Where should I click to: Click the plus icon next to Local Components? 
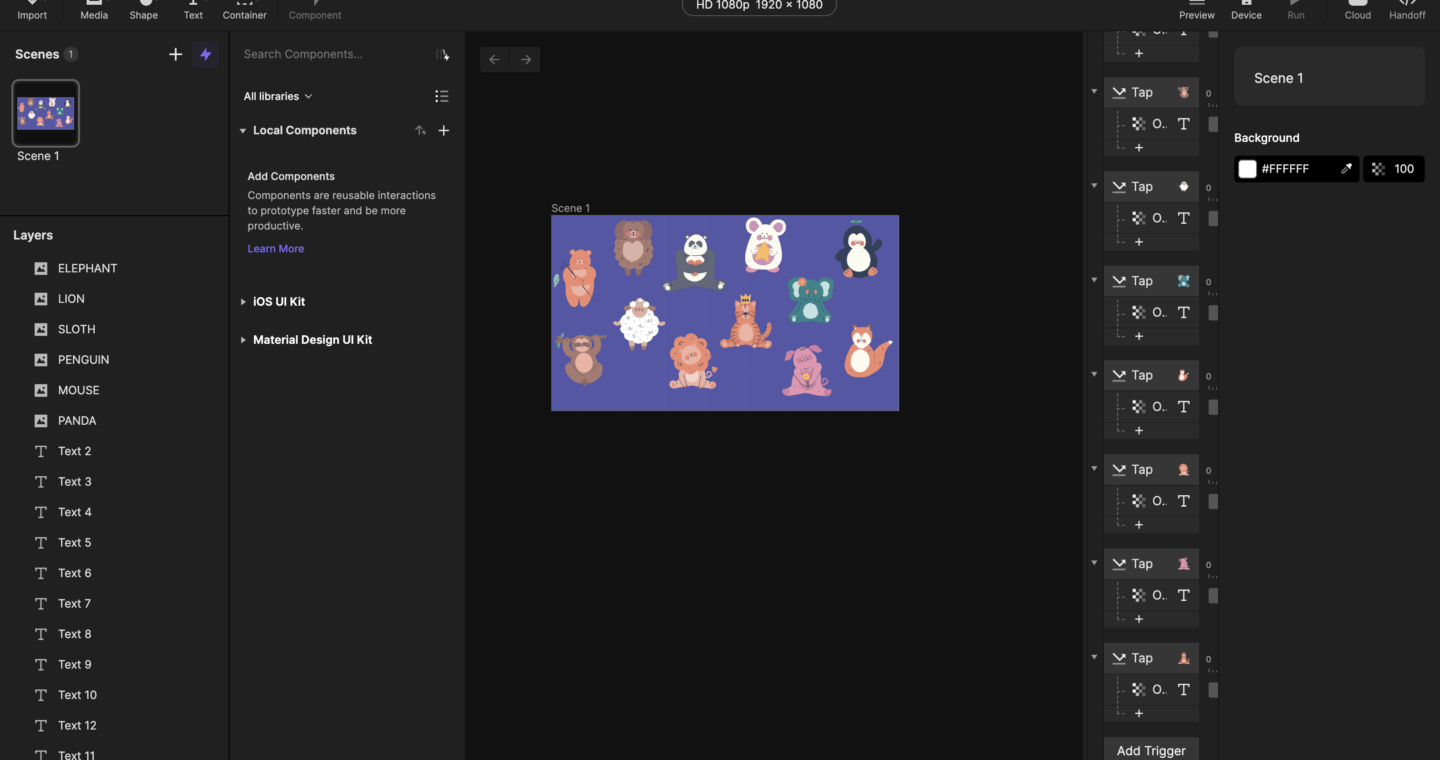coord(444,131)
